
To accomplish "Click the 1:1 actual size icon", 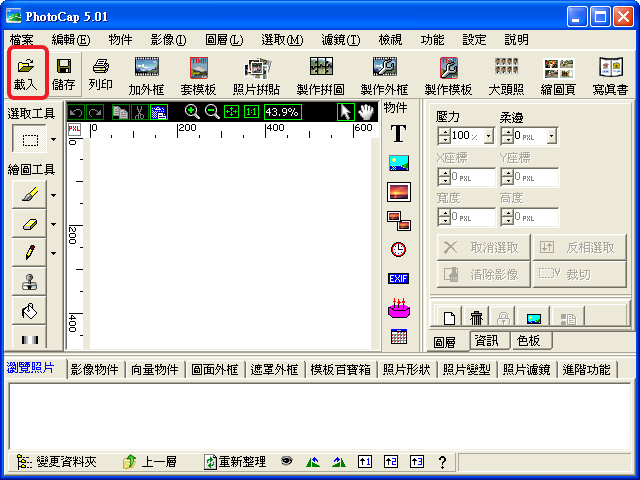I will coord(251,111).
